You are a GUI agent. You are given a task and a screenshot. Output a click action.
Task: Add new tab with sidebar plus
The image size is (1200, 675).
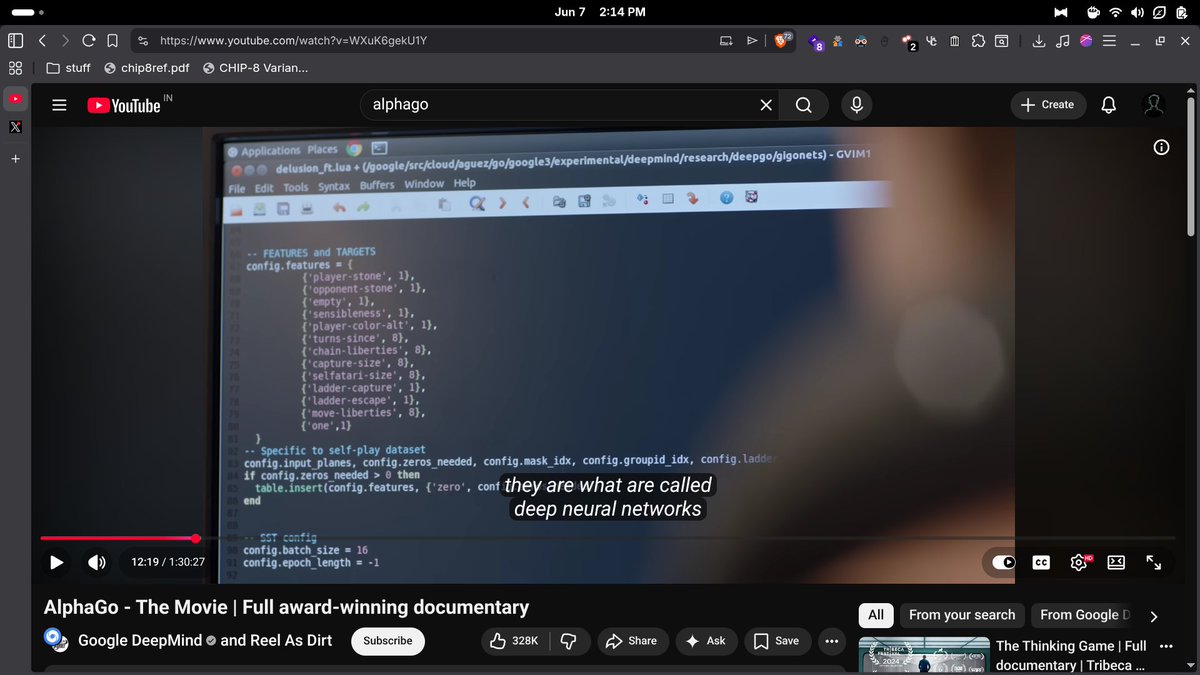[x=15, y=158]
